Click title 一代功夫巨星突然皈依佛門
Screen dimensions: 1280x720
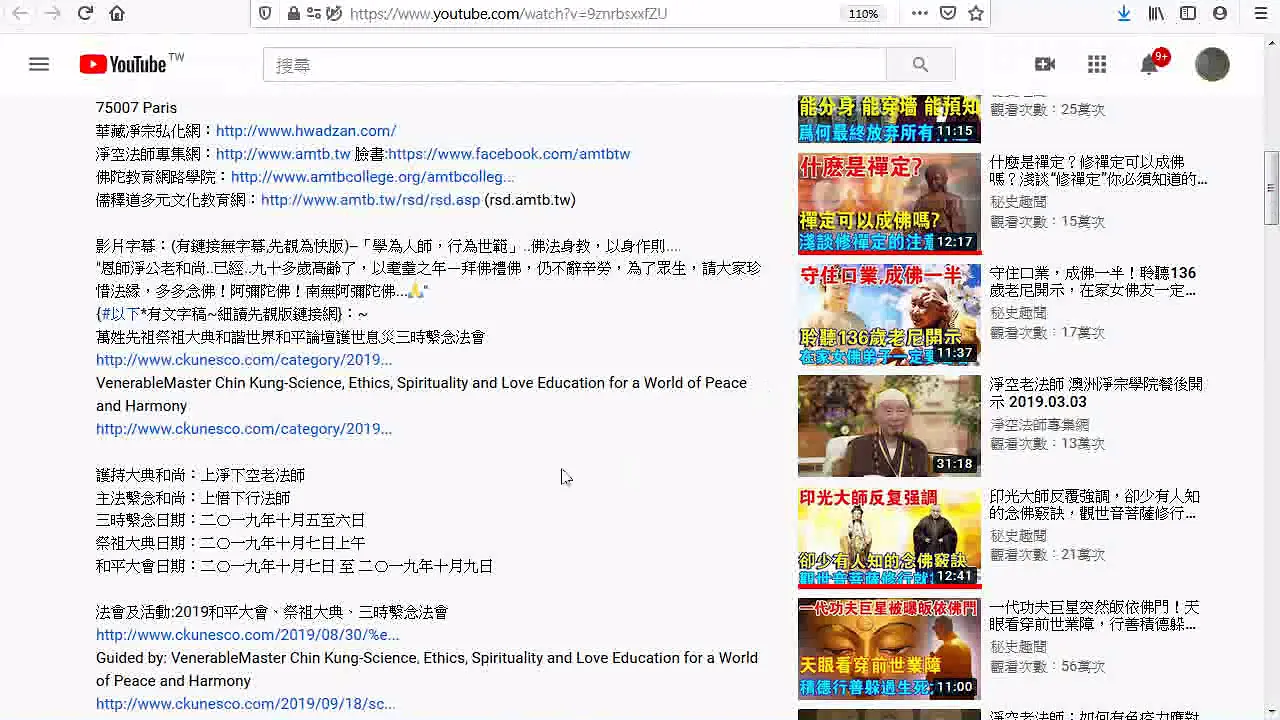click(x=1094, y=615)
